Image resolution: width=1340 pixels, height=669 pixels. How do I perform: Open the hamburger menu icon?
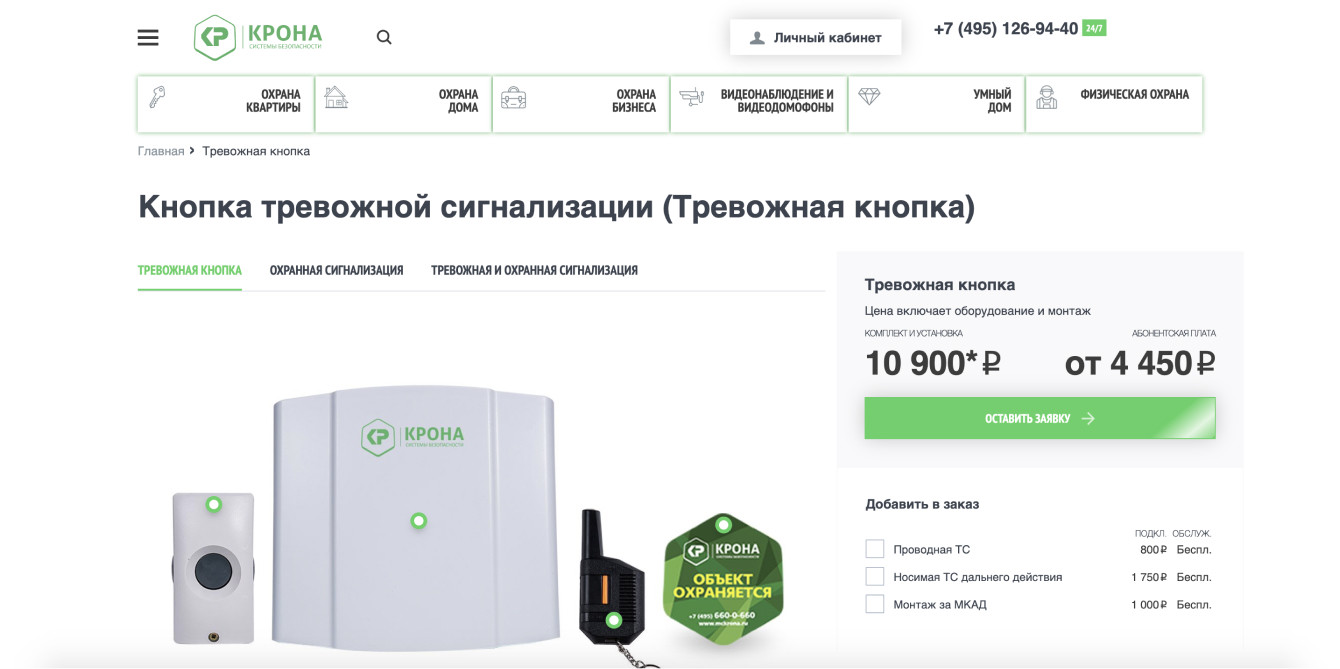[148, 38]
